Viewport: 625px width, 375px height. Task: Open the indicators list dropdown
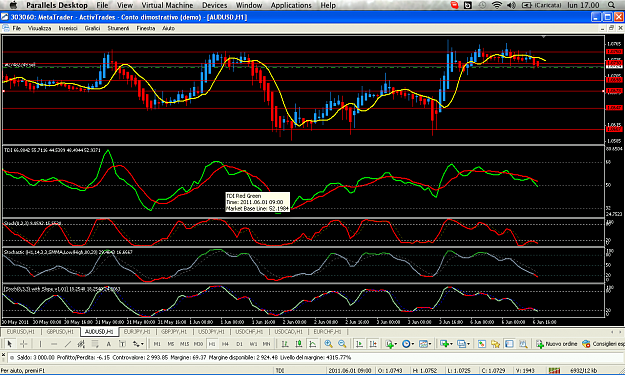[x=390, y=344]
